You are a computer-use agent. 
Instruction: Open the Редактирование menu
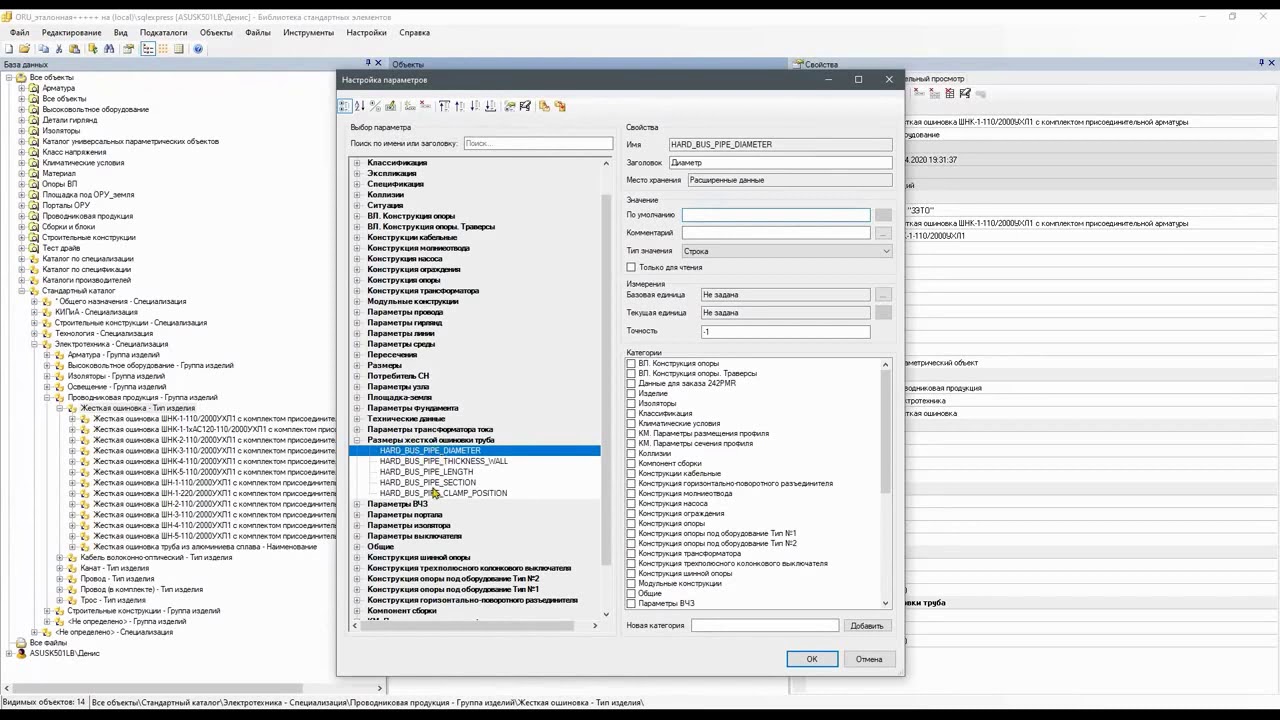pos(71,32)
